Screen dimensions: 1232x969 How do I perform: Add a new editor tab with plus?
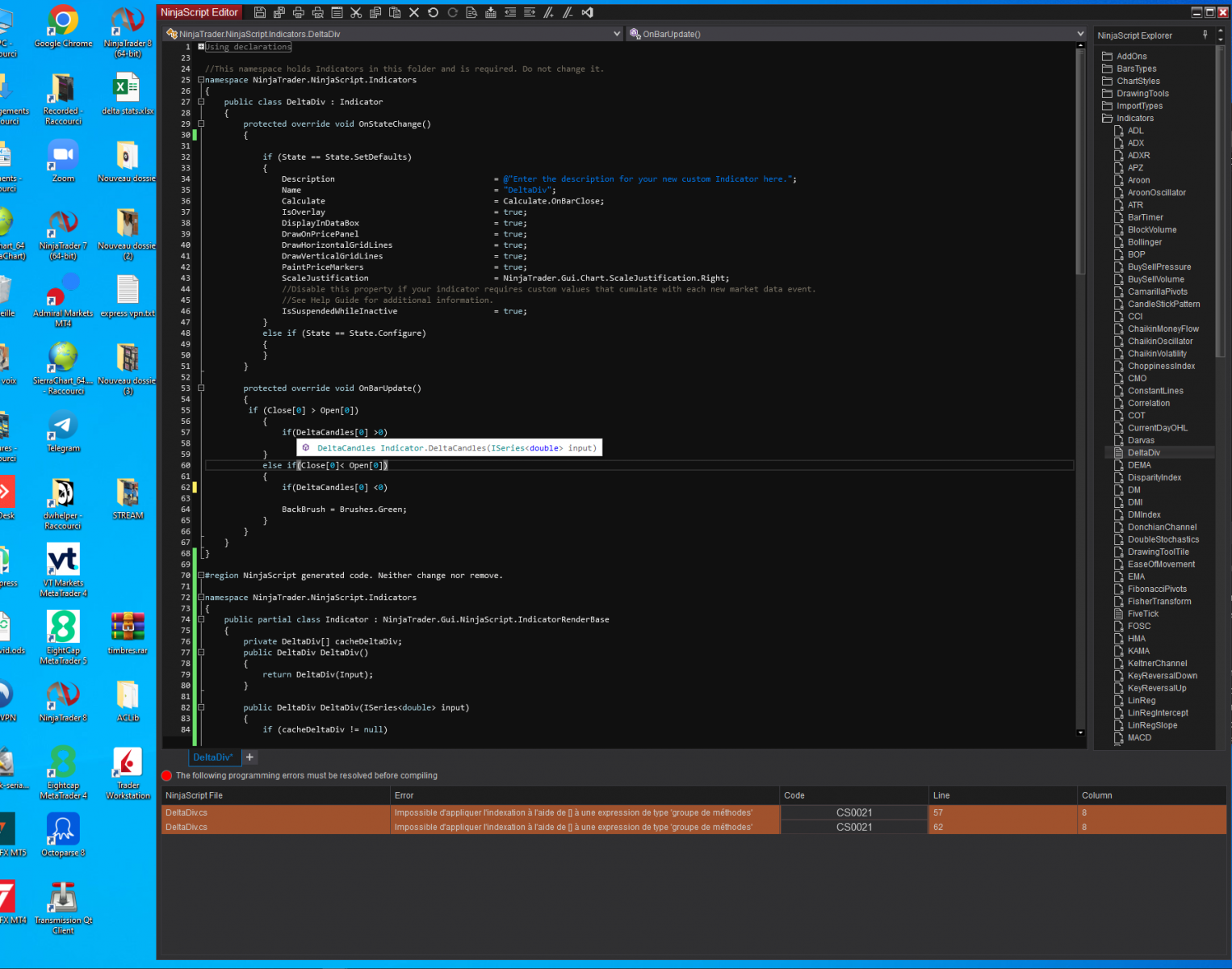point(250,757)
